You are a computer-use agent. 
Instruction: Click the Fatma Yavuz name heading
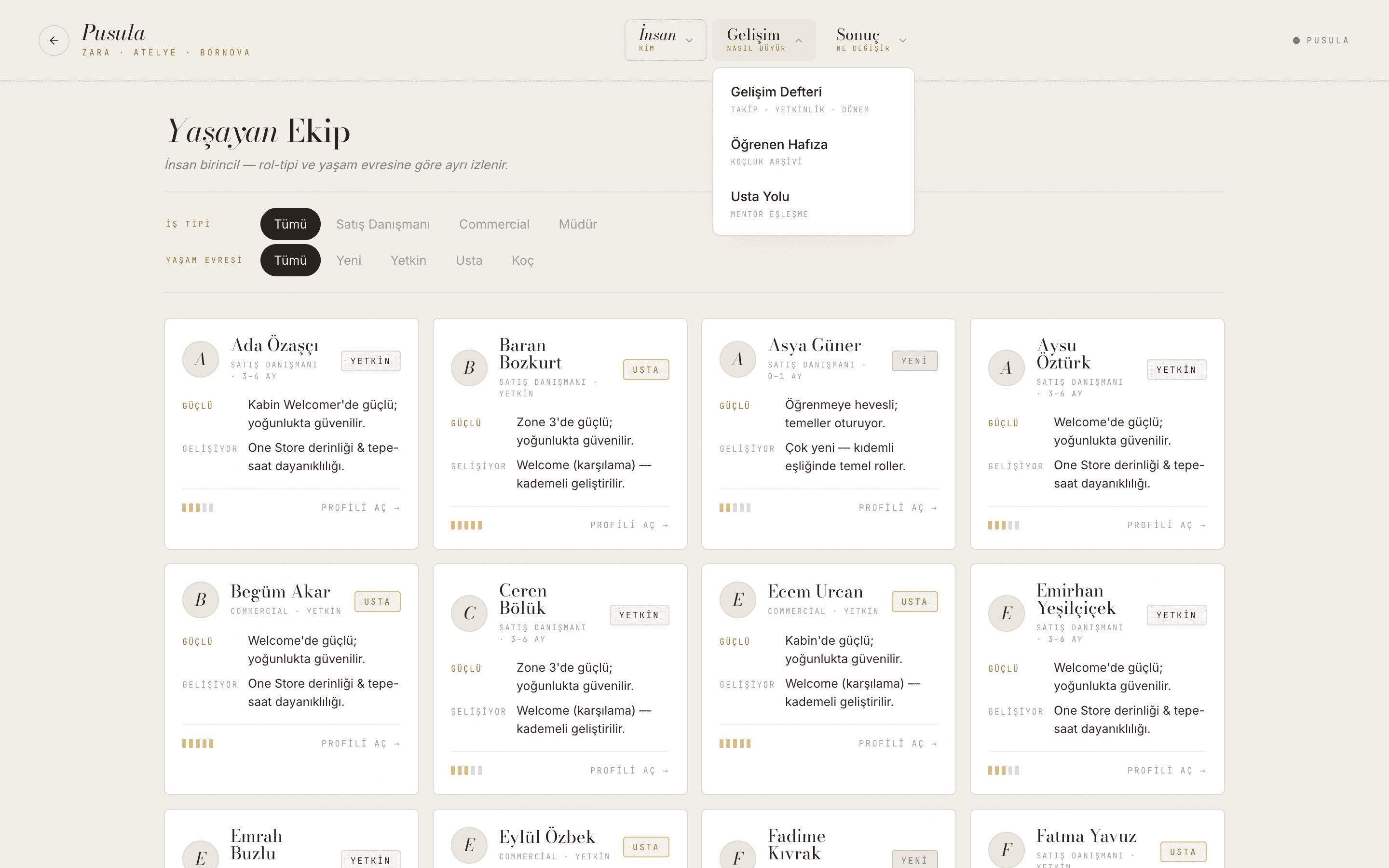pyautogui.click(x=1087, y=837)
